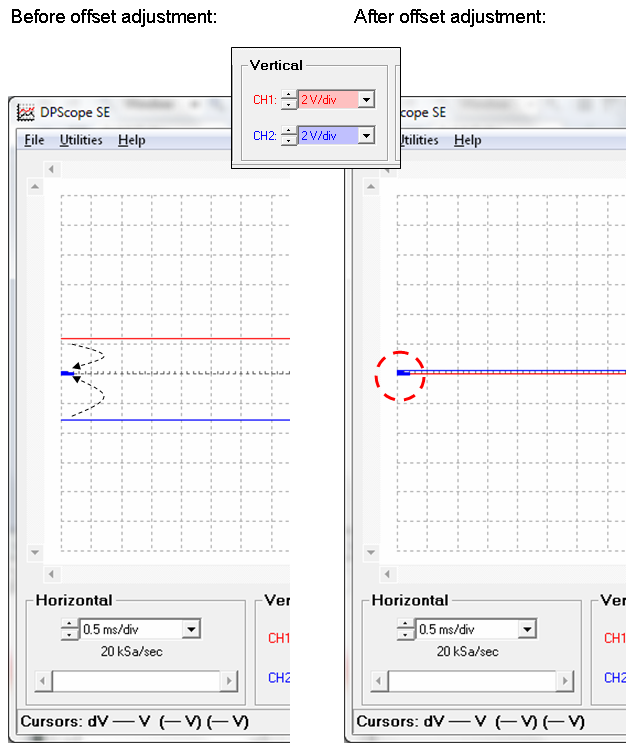626x743 pixels.
Task: Click blue CH2 trace in left window
Action: pyautogui.click(x=175, y=420)
